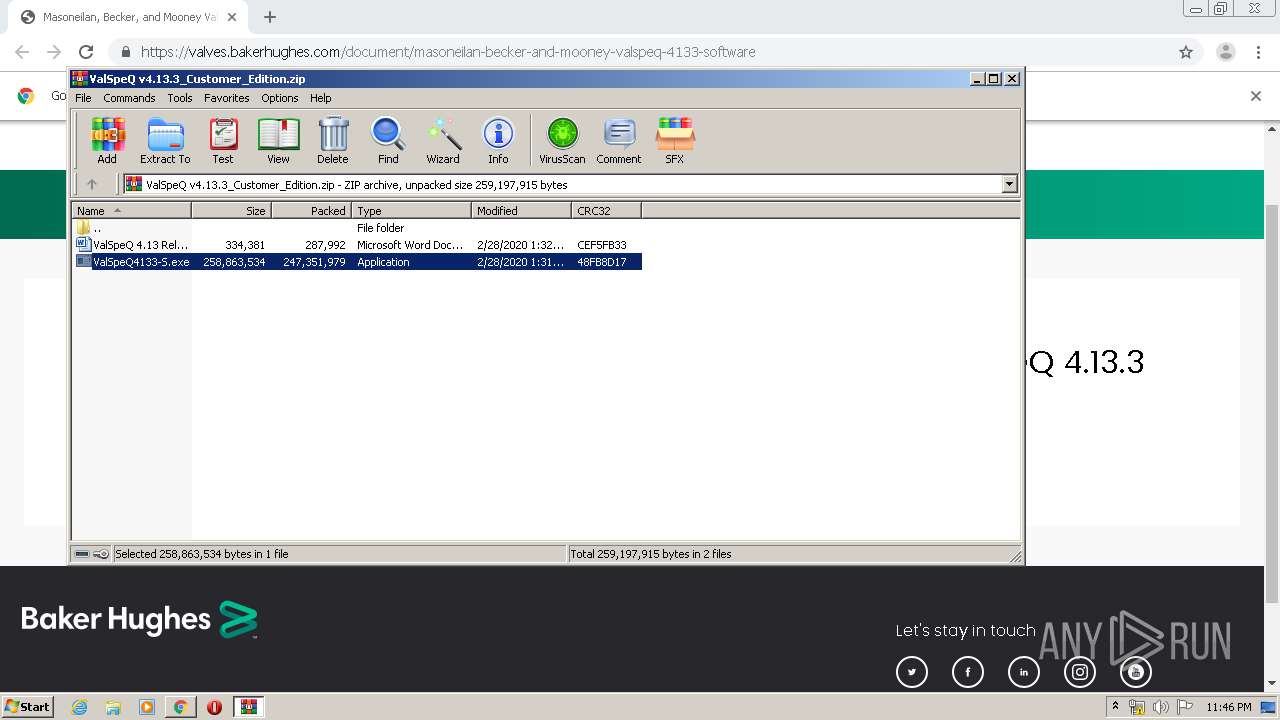
Task: Reload the Chrome page
Action: (86, 52)
